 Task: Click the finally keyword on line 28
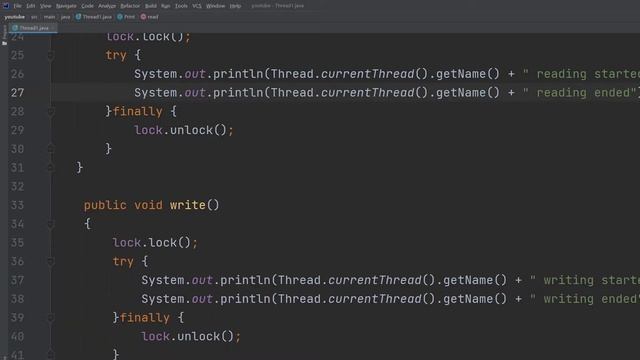click(138, 111)
